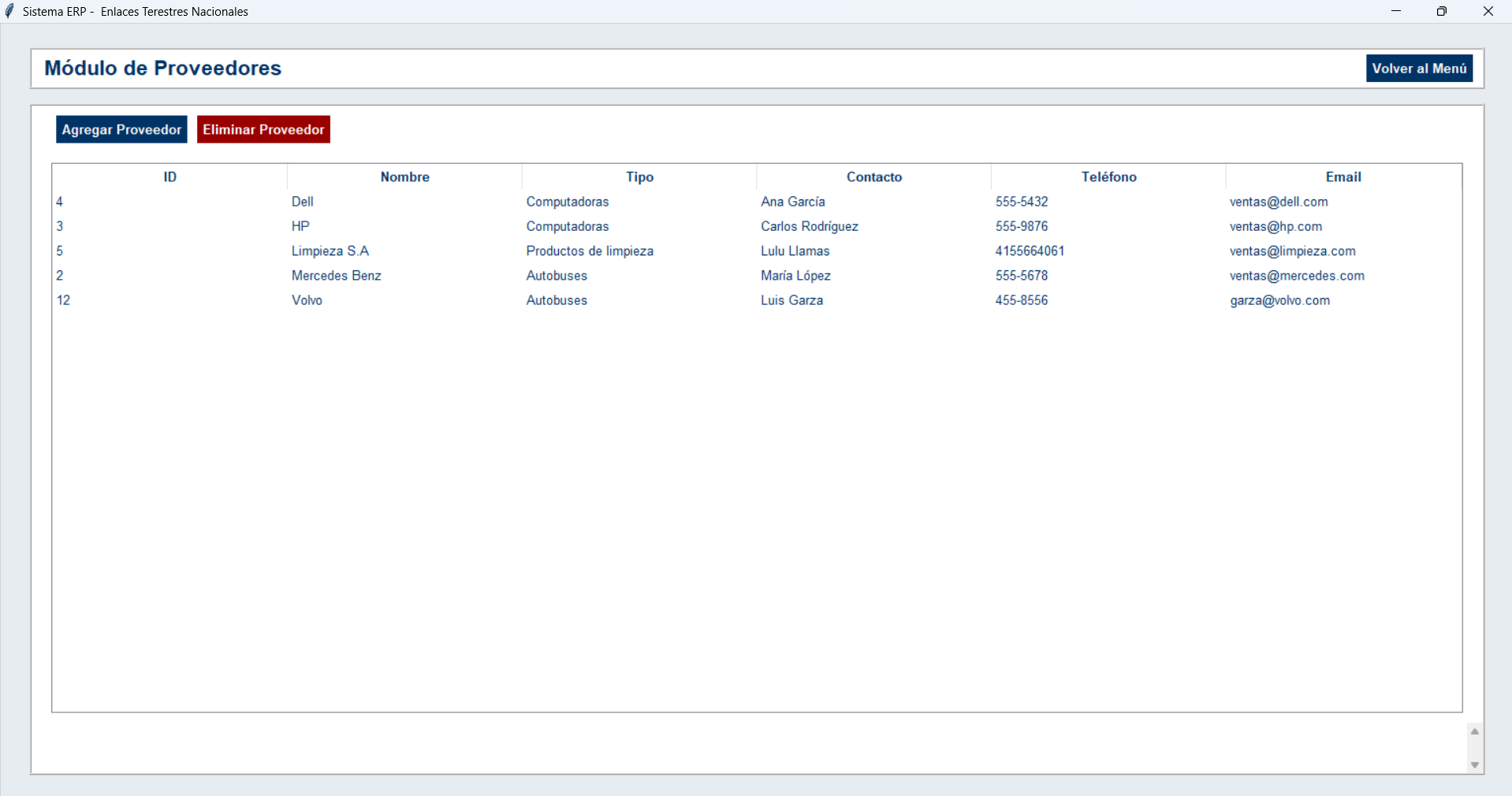1512x796 pixels.
Task: Restore down the Sistema ERP window
Action: [x=1442, y=11]
